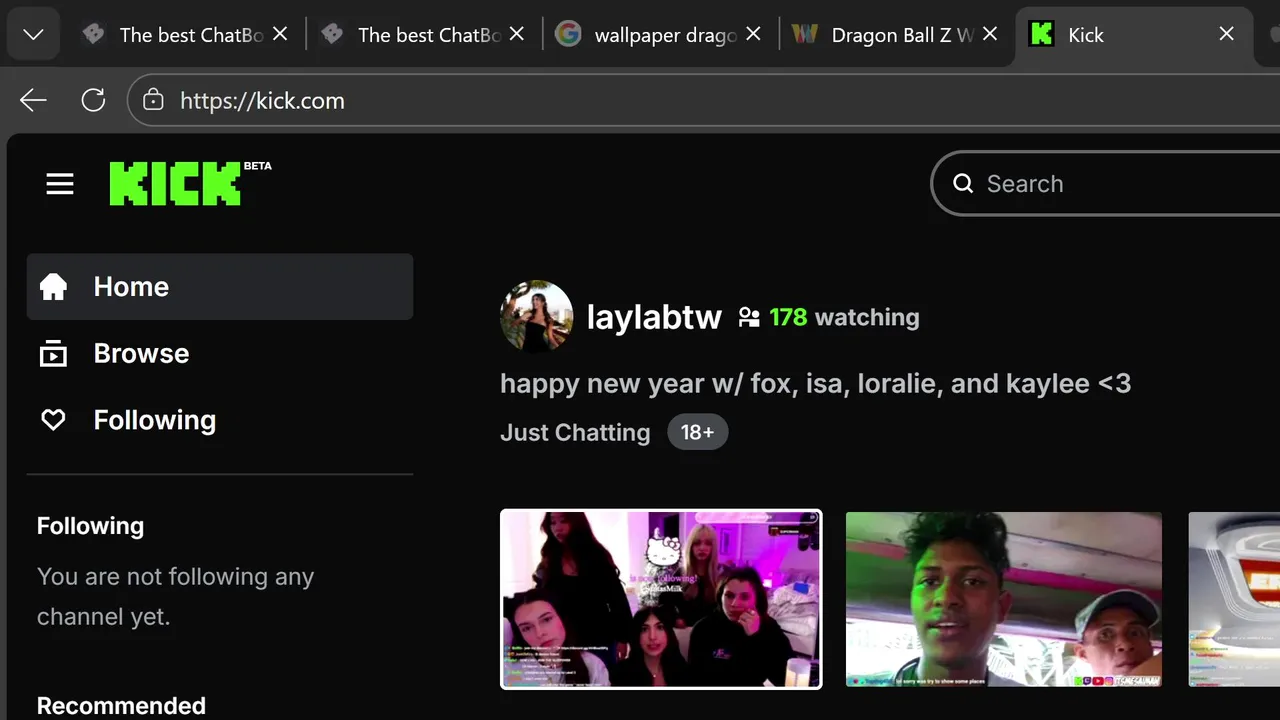Open the Following sidebar item
Image resolution: width=1280 pixels, height=720 pixels.
(x=220, y=420)
